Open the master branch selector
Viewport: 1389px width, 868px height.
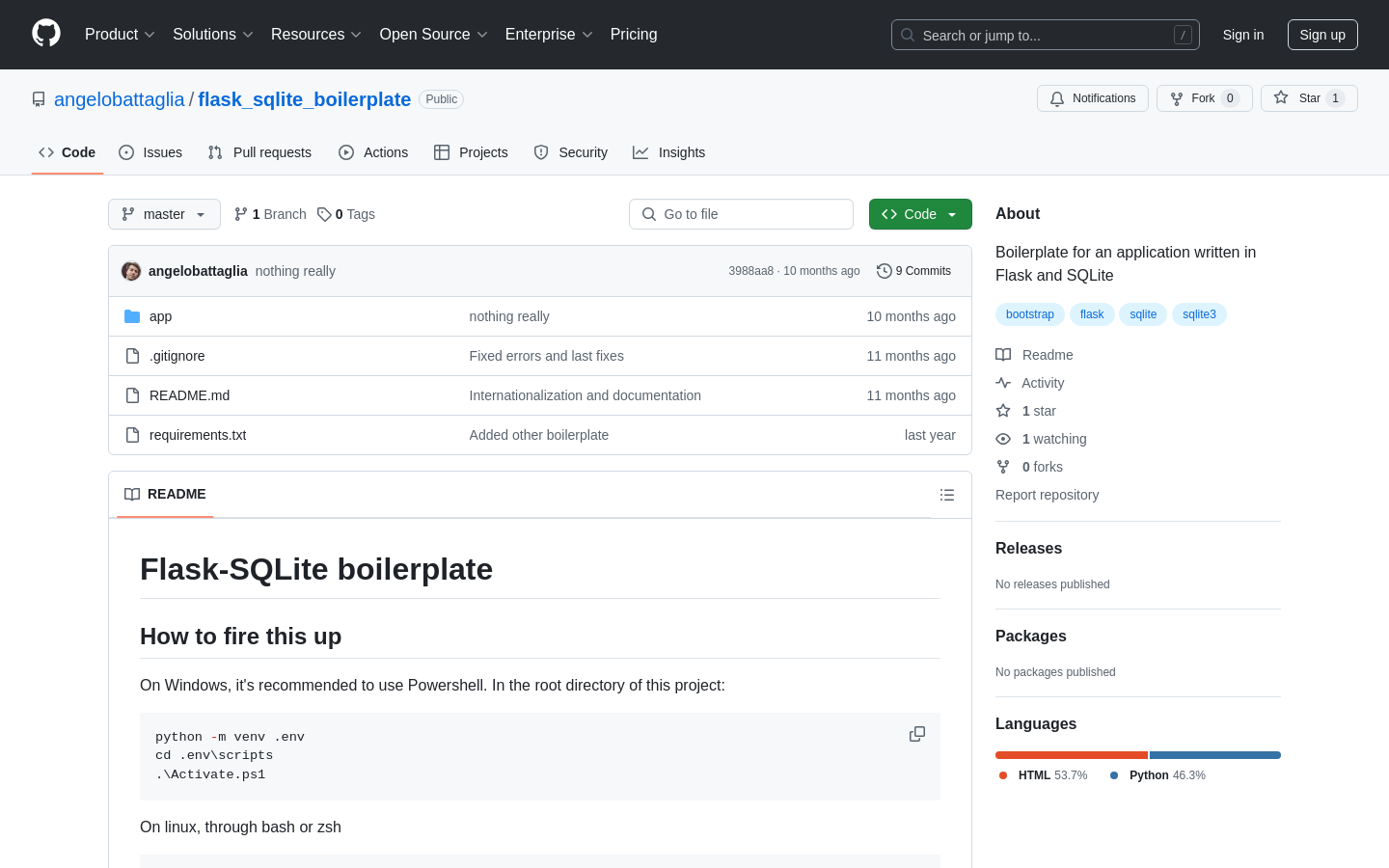click(x=164, y=214)
